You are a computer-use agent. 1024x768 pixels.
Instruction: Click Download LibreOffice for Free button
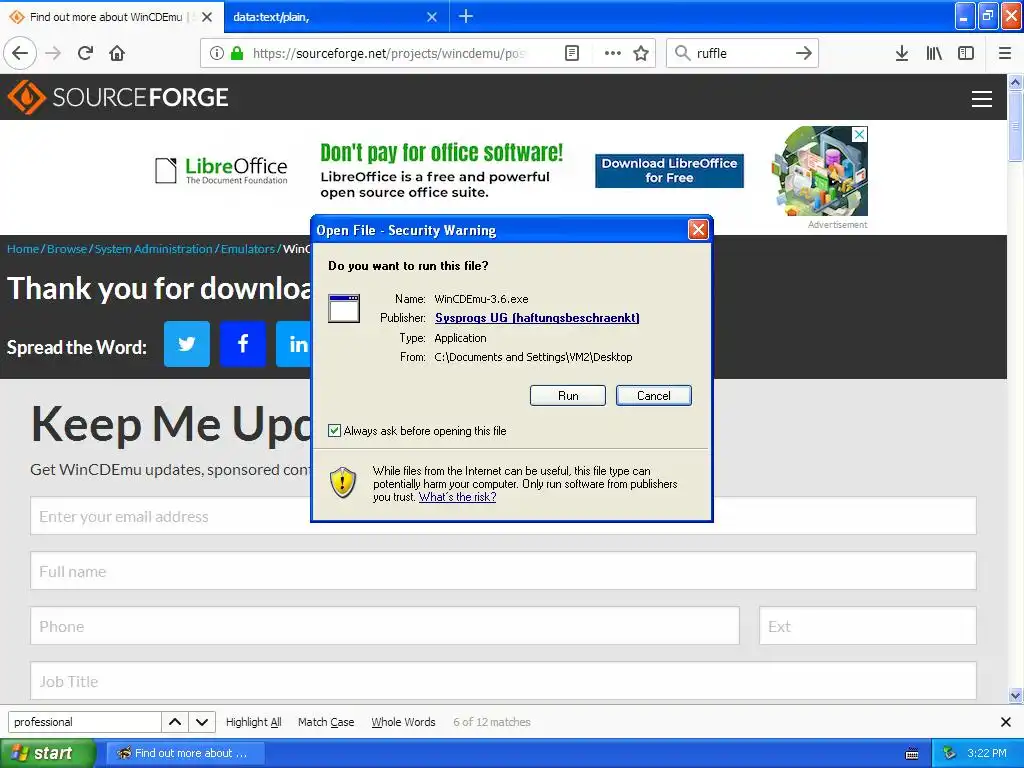(669, 170)
